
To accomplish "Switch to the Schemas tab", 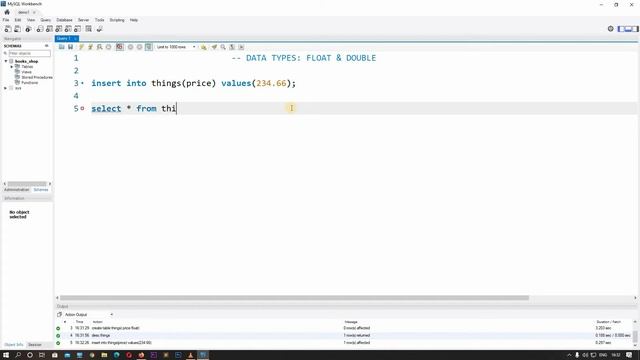I will (41, 190).
